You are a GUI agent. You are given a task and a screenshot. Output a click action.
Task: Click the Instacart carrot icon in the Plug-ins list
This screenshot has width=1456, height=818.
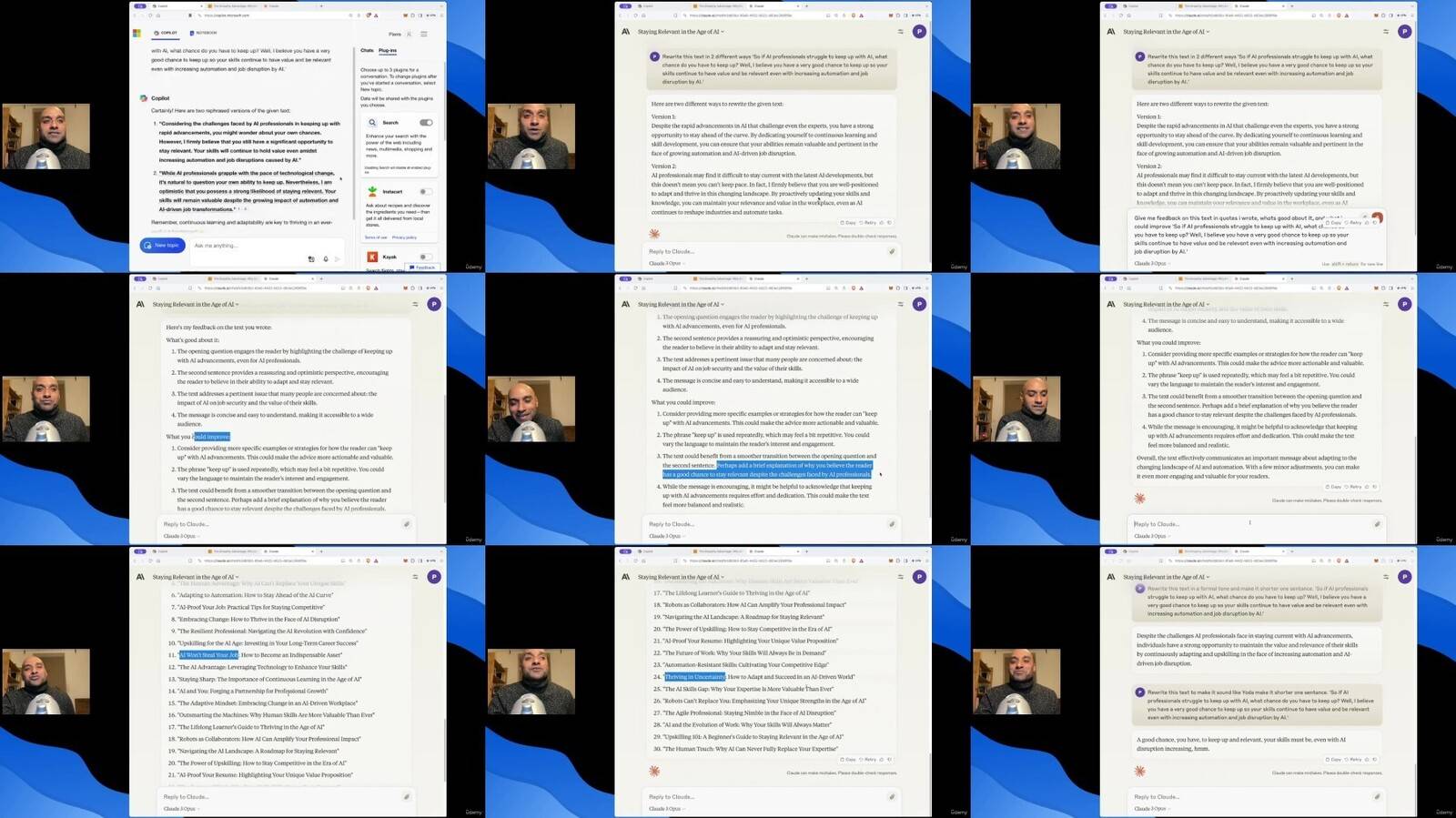click(x=372, y=191)
